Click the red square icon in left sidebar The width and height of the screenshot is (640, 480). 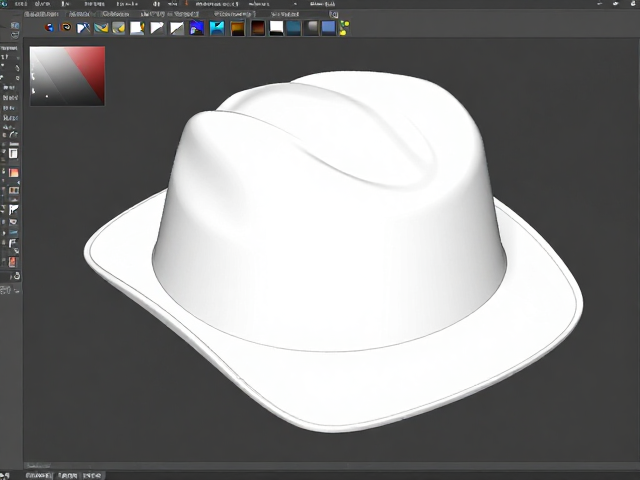[x=13, y=262]
